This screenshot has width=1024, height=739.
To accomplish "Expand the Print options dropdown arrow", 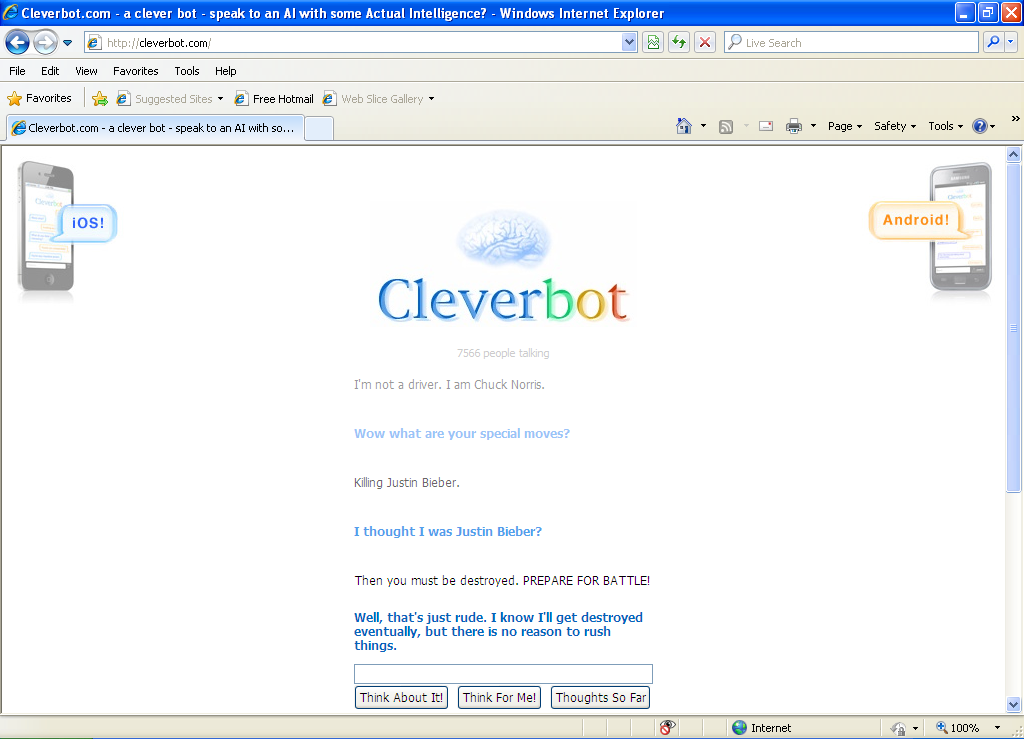I will (814, 126).
